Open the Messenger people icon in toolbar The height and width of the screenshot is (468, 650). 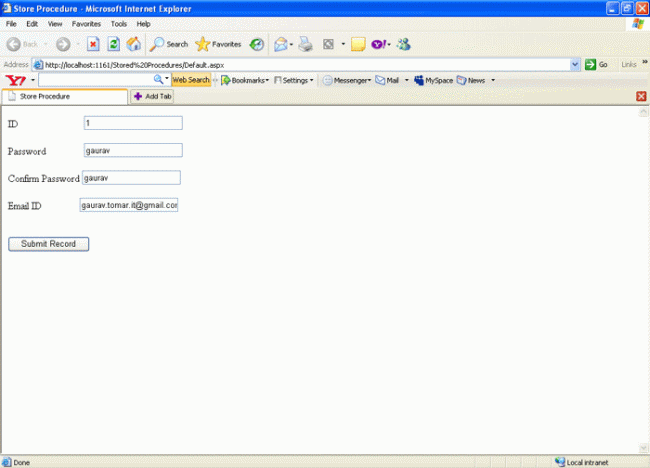point(403,44)
